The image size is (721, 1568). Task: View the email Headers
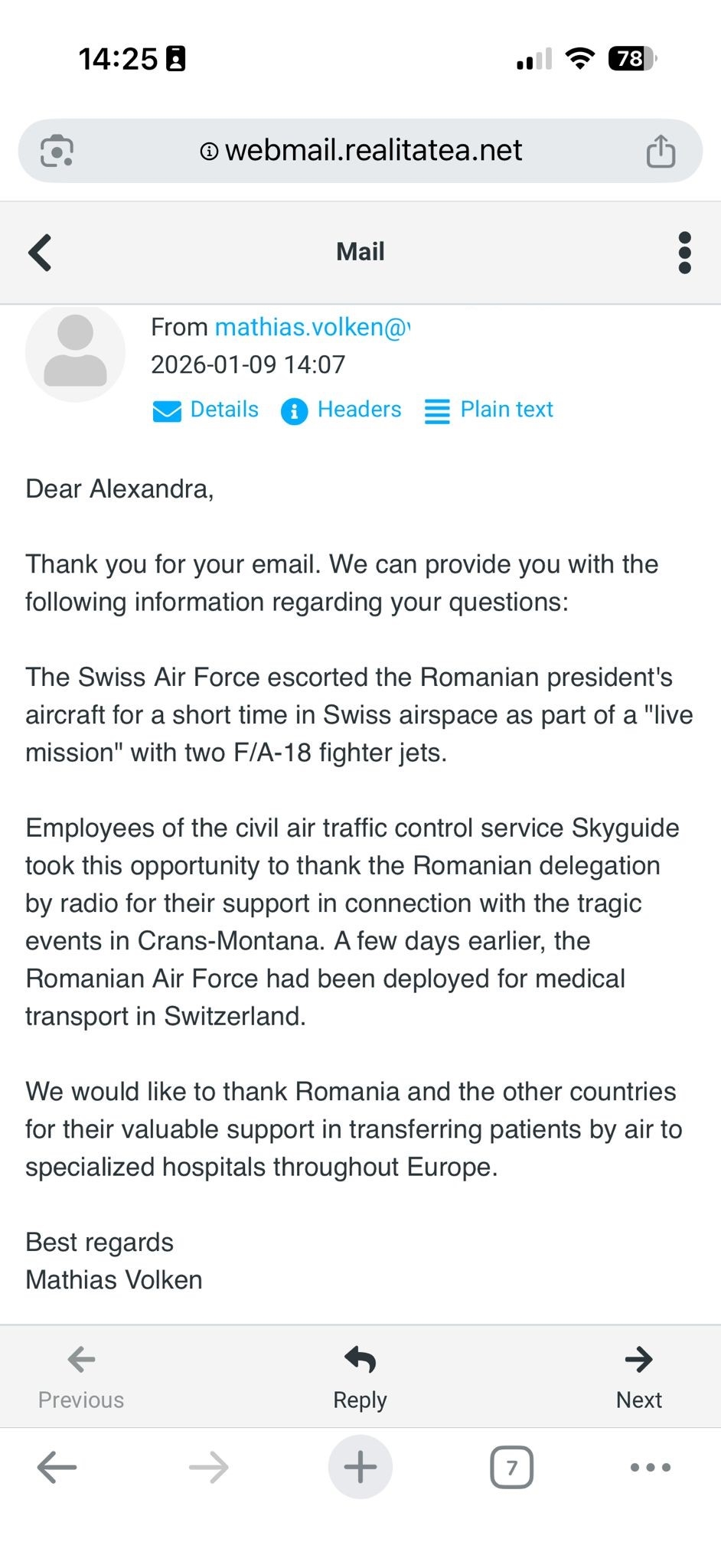341,410
